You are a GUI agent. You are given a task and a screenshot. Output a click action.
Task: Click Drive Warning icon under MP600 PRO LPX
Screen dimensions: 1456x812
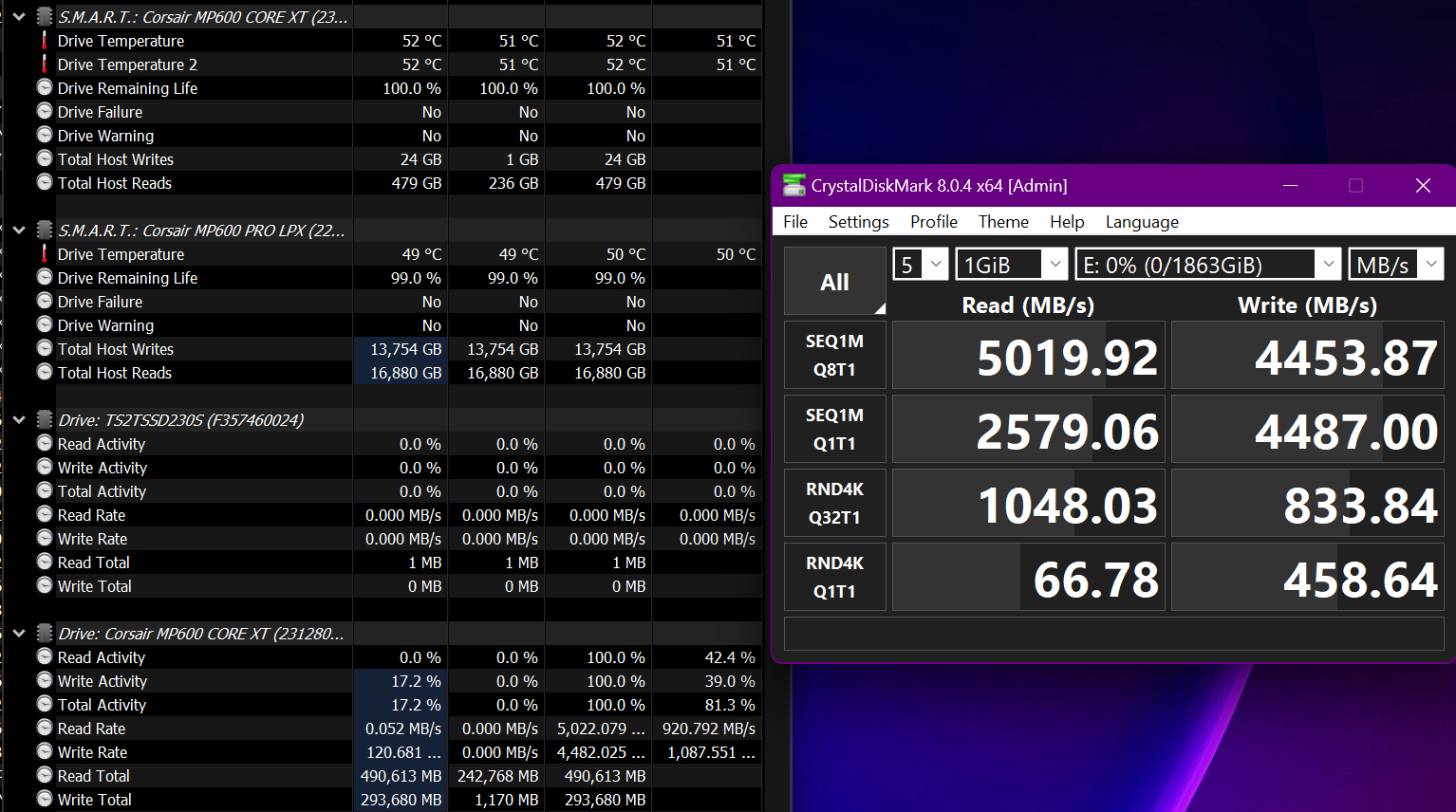(45, 324)
